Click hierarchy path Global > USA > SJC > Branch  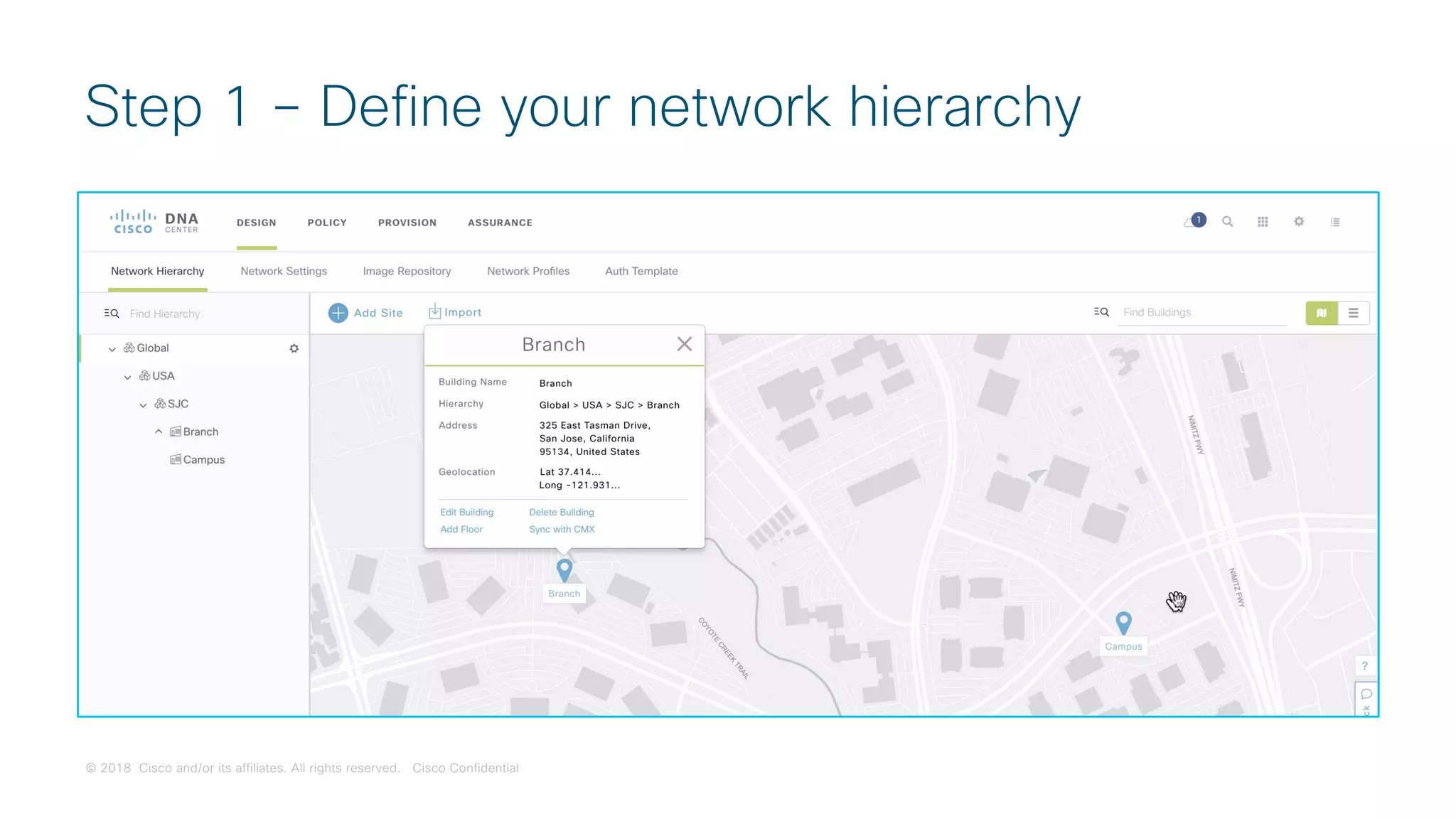(609, 405)
